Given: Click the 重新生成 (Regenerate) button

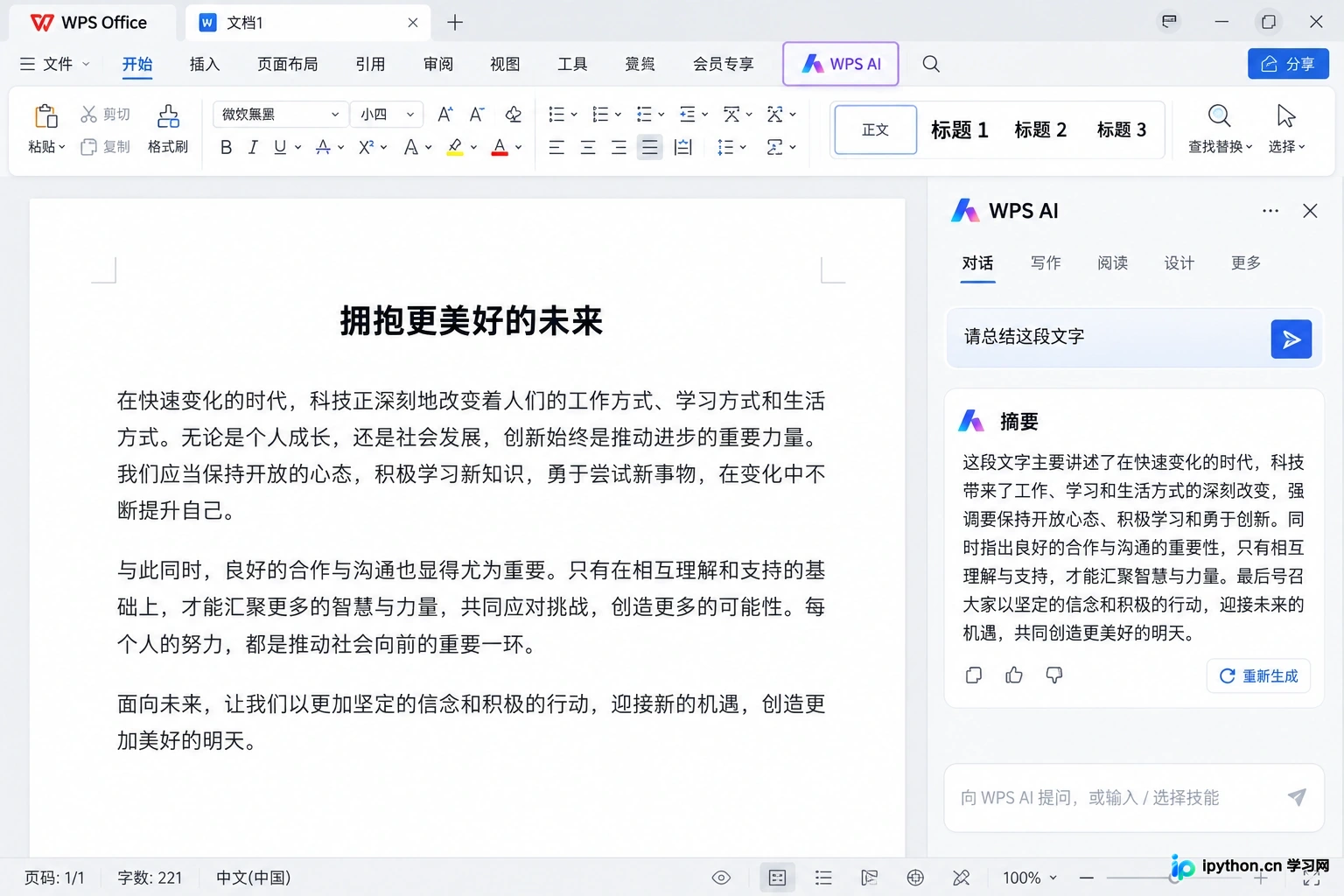Looking at the screenshot, I should point(1258,675).
